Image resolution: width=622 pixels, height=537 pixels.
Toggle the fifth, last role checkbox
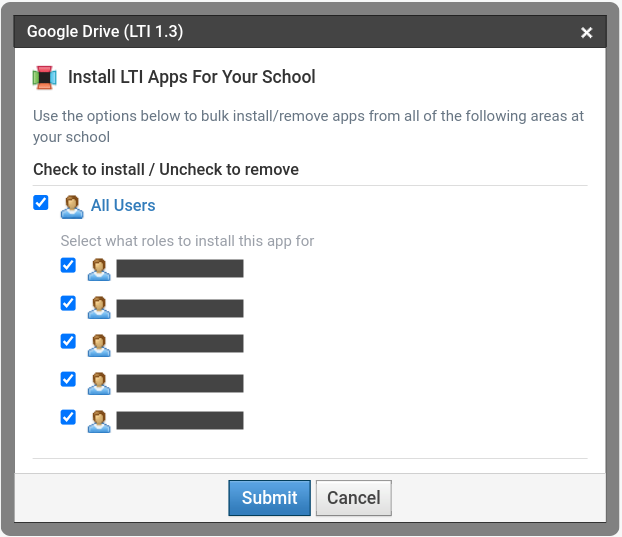pyautogui.click(x=68, y=417)
